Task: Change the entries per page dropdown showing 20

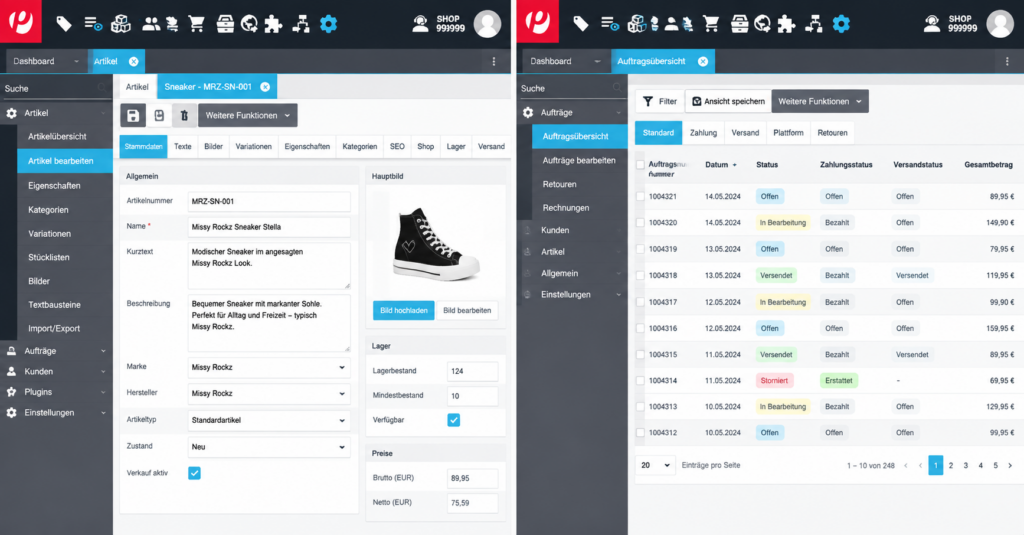Action: point(655,466)
